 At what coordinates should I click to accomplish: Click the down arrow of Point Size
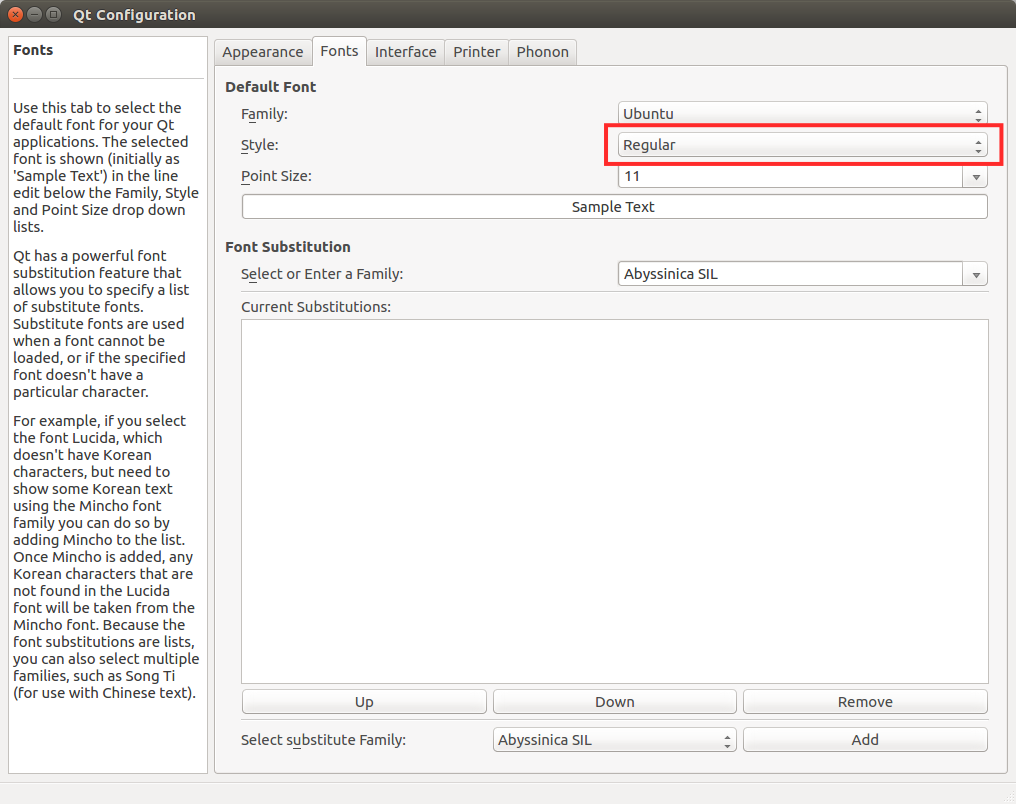975,176
